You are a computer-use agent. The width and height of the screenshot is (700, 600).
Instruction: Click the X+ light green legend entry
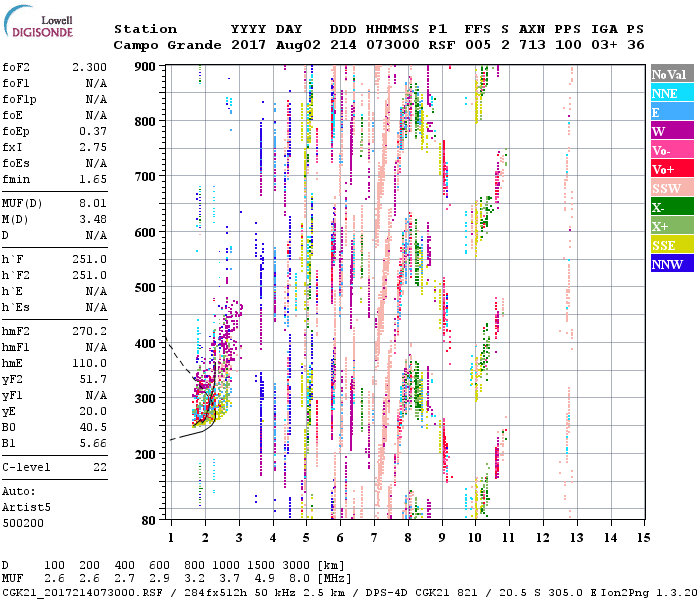pyautogui.click(x=672, y=226)
